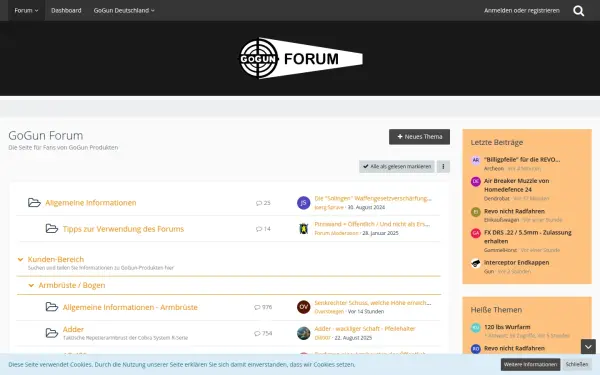
Task: Click folder icon beside Adder
Action: tap(52, 333)
